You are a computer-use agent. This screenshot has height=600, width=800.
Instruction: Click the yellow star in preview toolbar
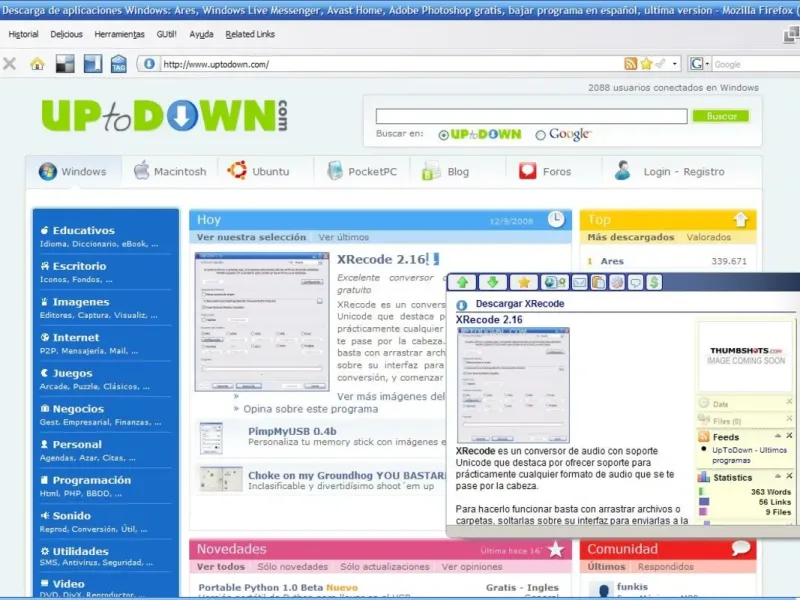pos(523,282)
